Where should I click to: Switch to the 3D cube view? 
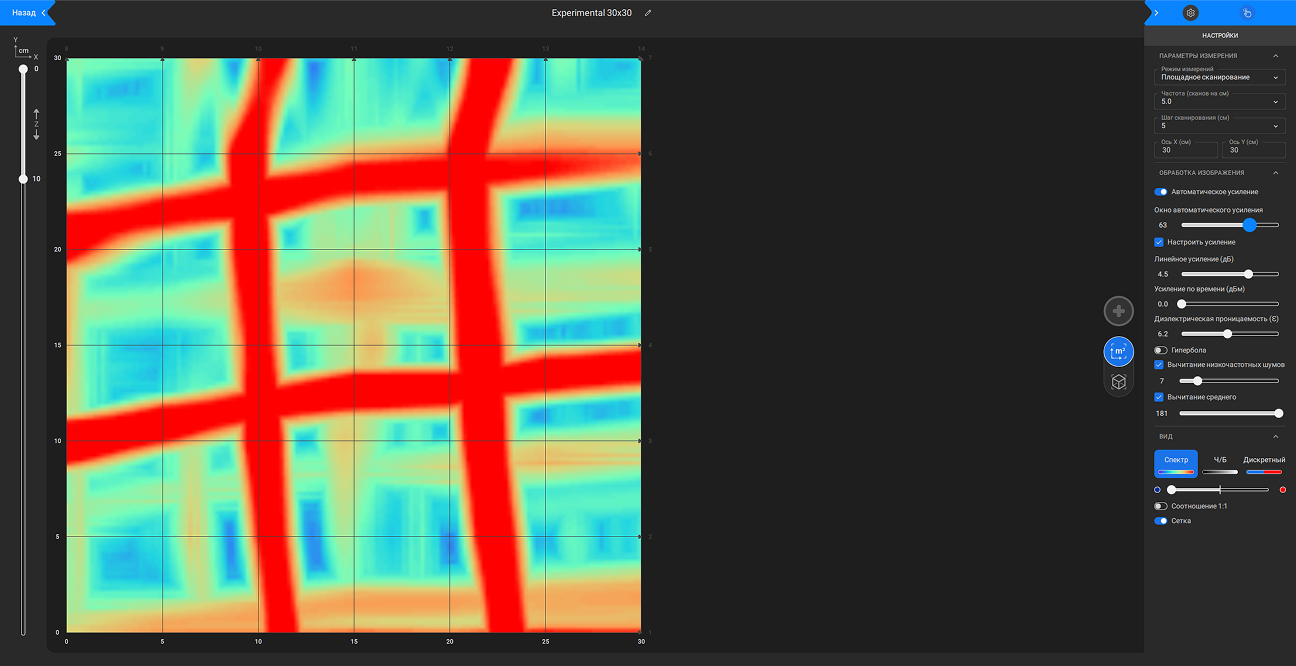1118,382
